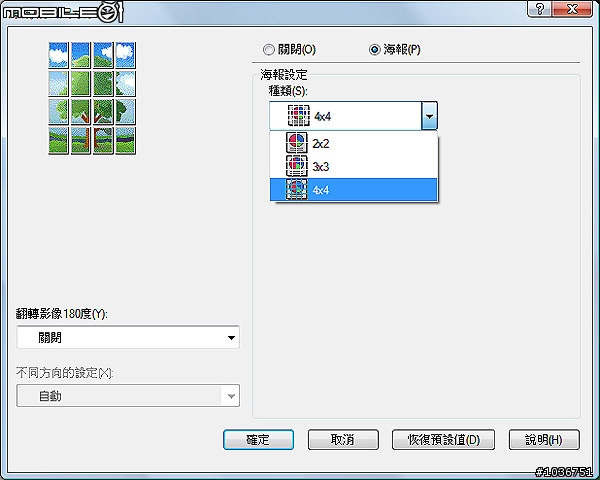This screenshot has width=600, height=480.
Task: Click 恢復預設值(D) to restore defaults
Action: pyautogui.click(x=443, y=439)
